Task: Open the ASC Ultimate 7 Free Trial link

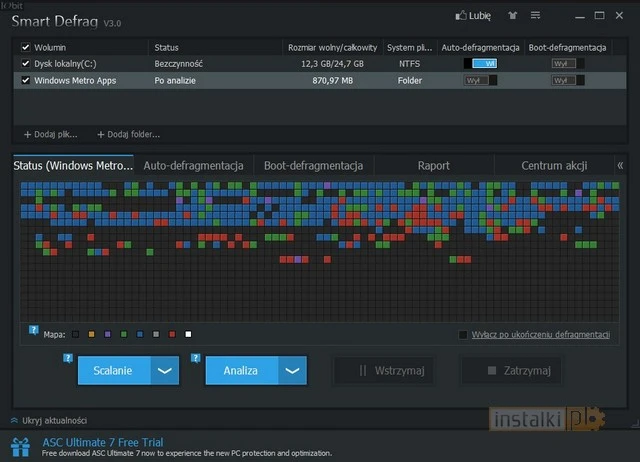Action: click(103, 442)
